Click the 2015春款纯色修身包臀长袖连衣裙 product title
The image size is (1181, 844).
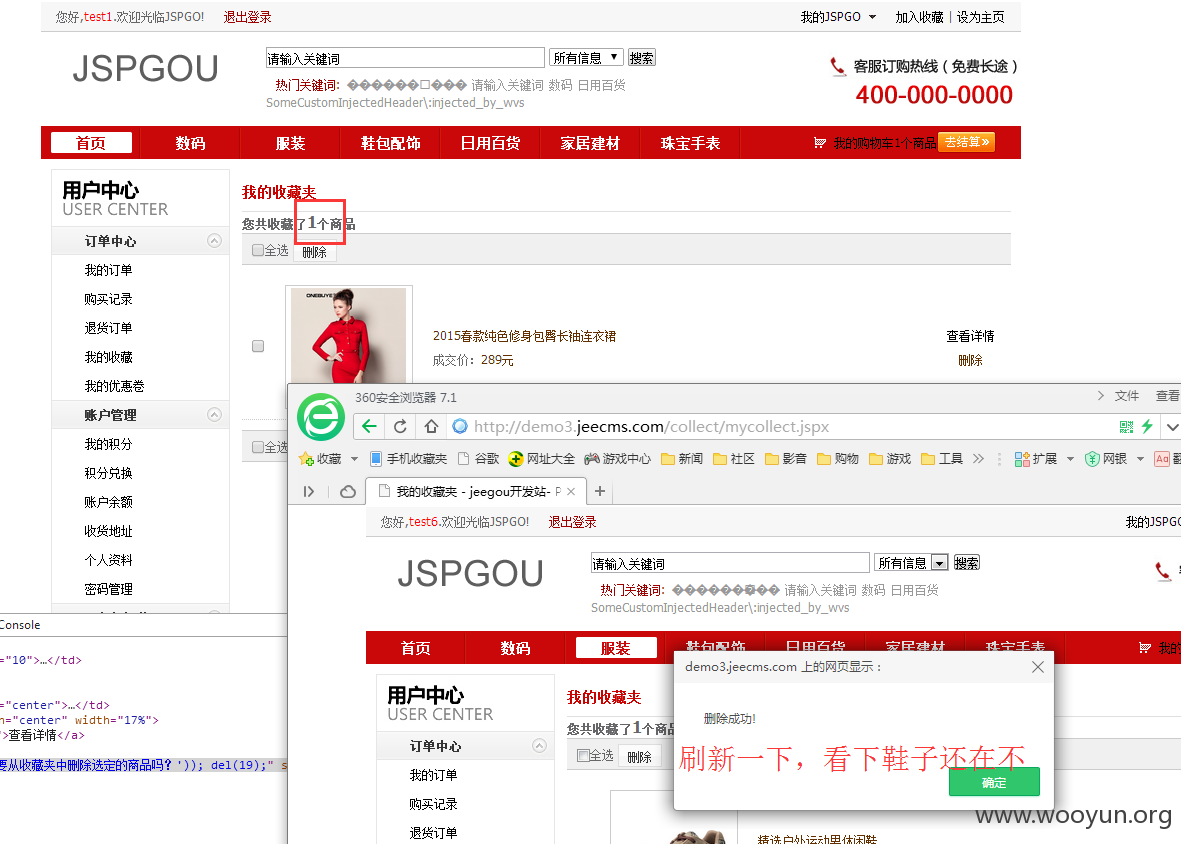pos(524,336)
